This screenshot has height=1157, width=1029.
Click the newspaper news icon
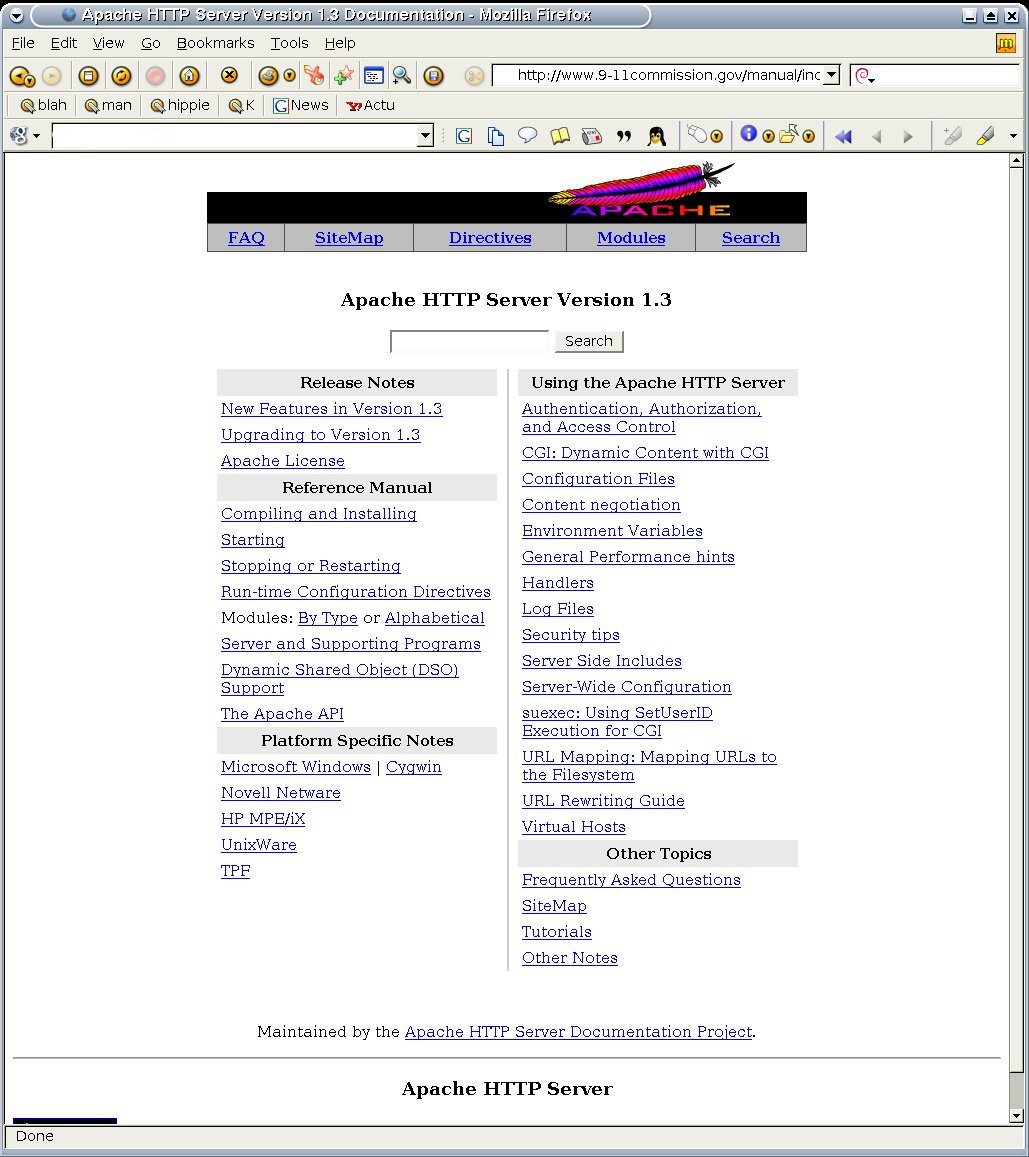click(x=592, y=136)
